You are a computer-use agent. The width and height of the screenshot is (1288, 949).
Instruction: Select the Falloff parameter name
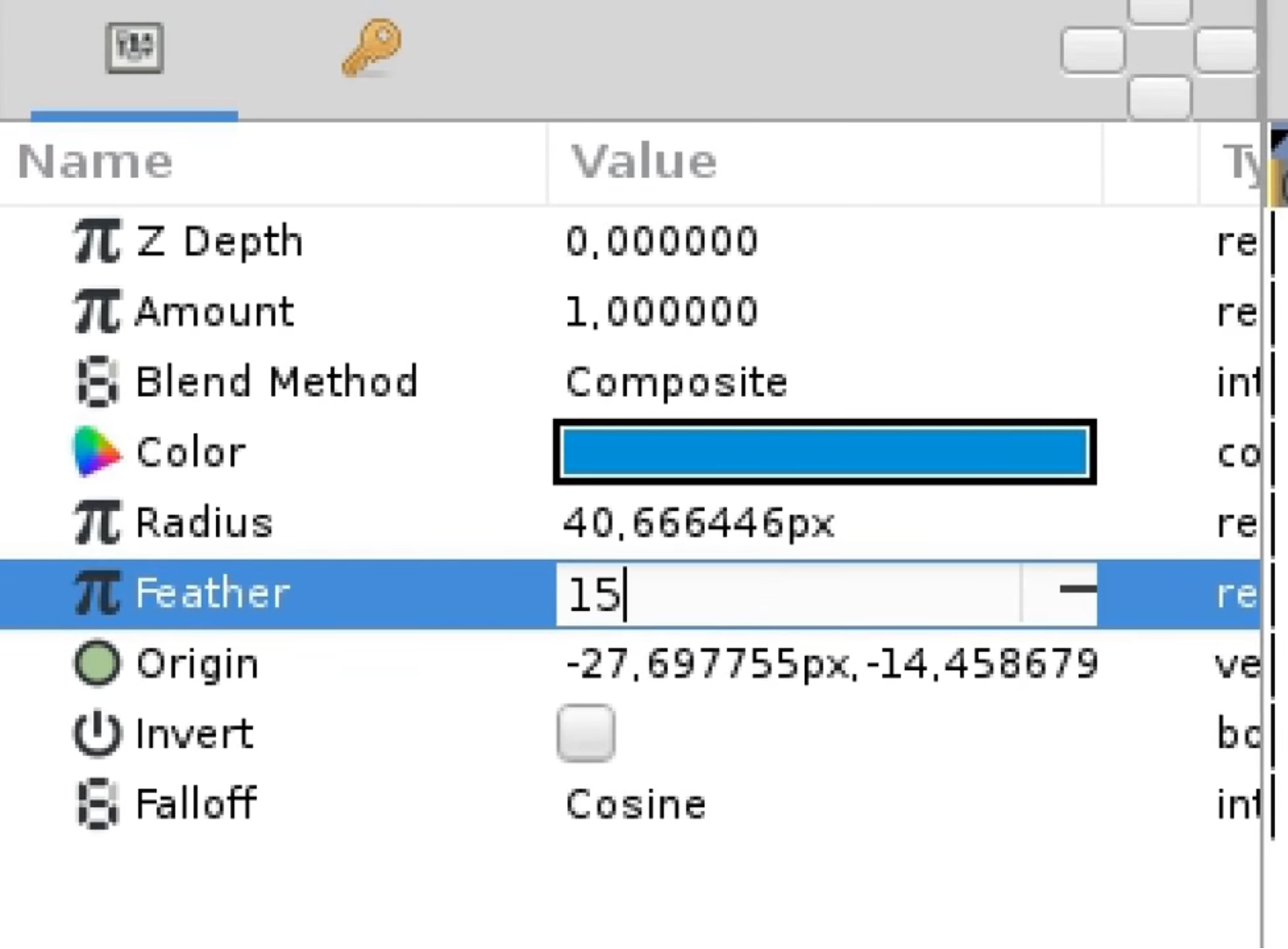coord(196,803)
